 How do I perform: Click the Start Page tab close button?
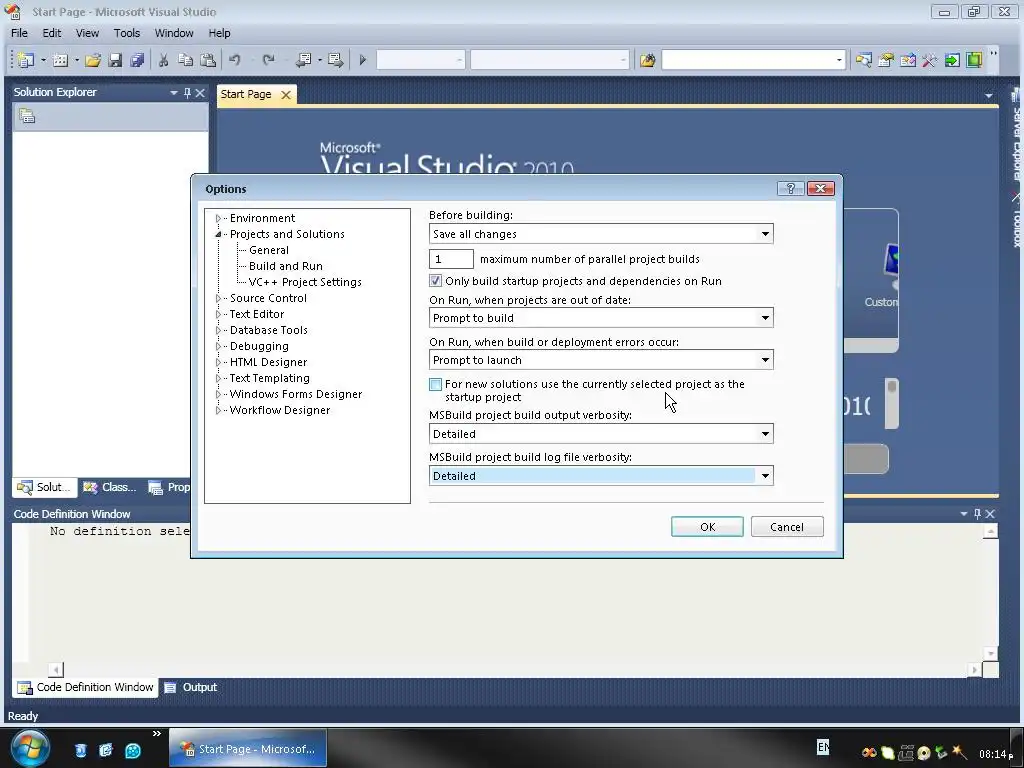click(285, 95)
